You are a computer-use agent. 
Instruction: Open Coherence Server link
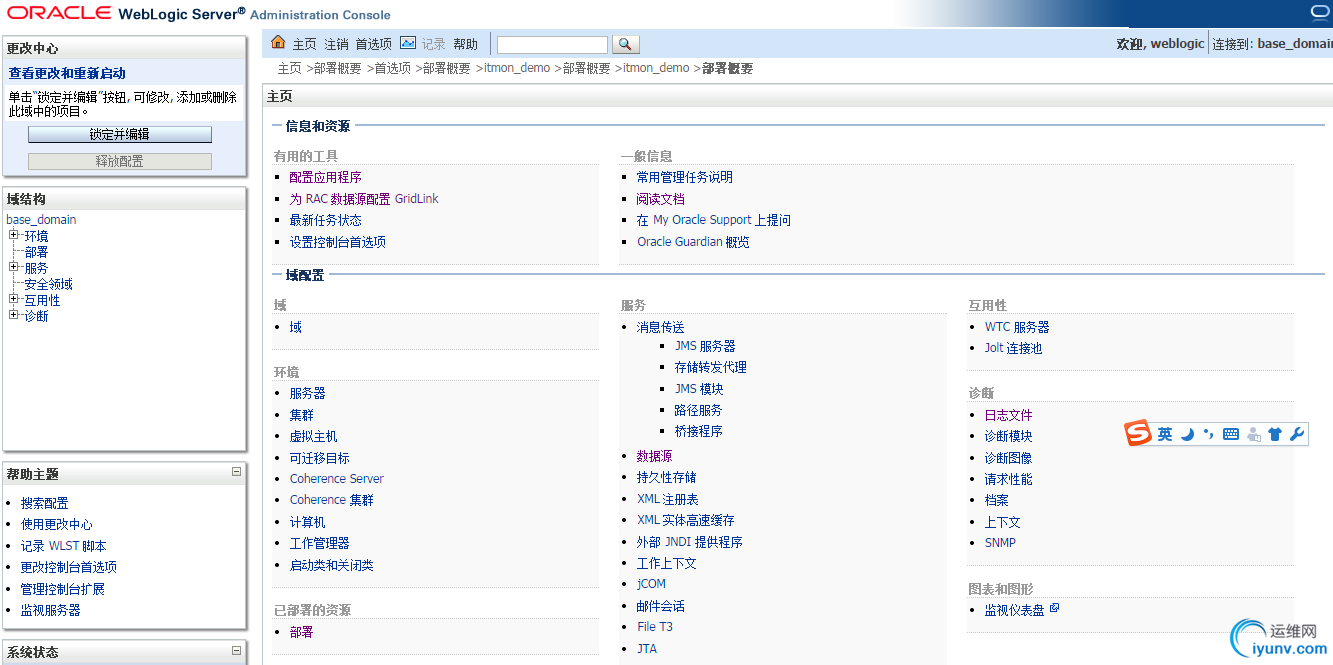pyautogui.click(x=337, y=479)
